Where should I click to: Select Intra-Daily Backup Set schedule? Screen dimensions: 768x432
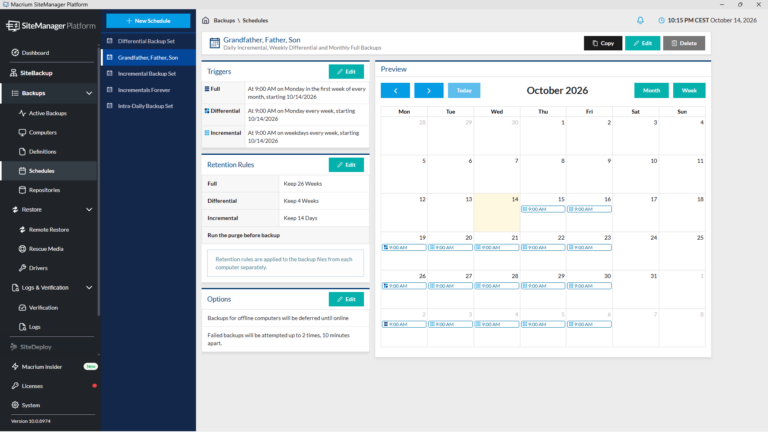pyautogui.click(x=148, y=106)
